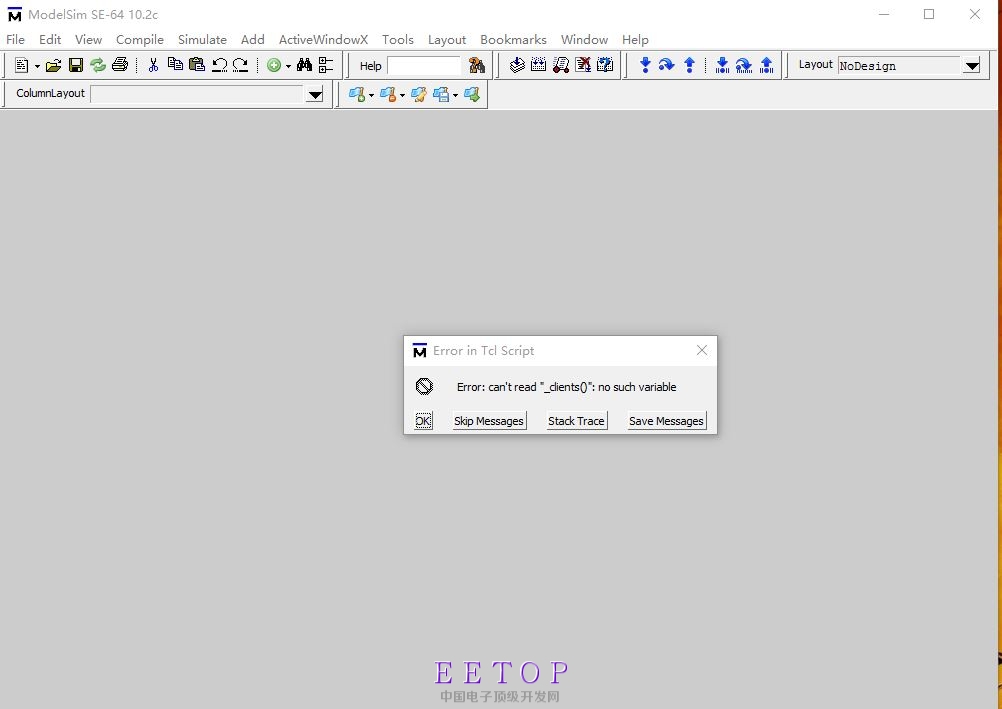Click the Redo icon
1002x709 pixels.
pos(240,65)
